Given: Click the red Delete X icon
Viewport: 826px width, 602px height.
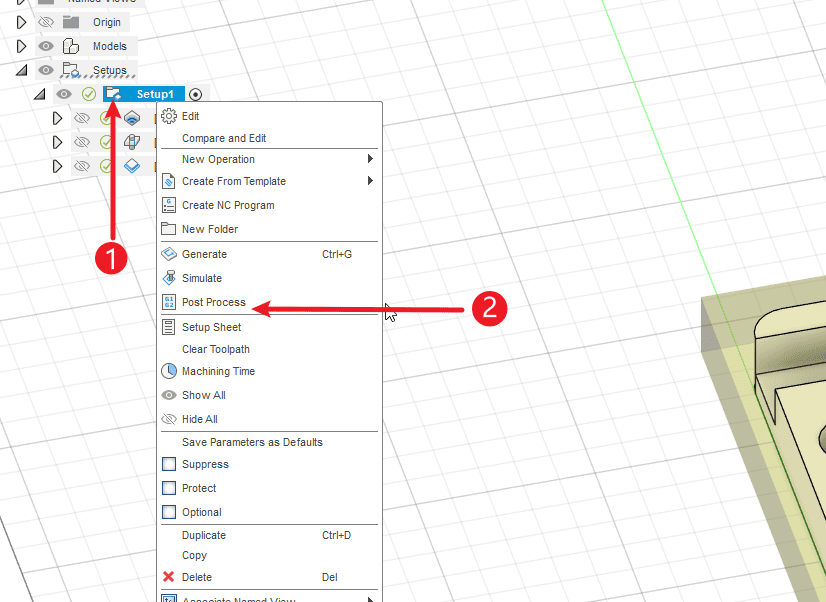Looking at the screenshot, I should [x=168, y=577].
